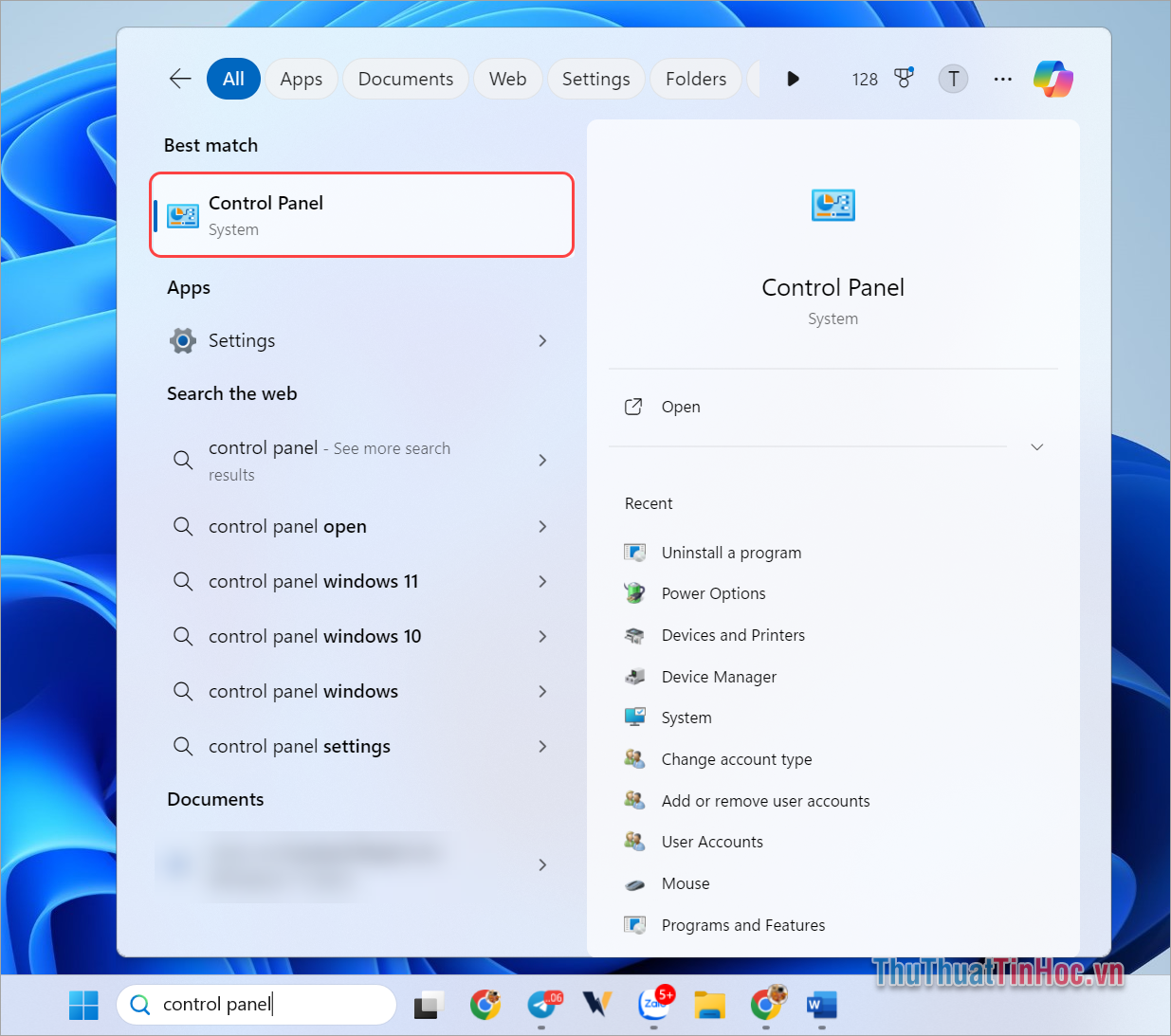
Task: Expand the Settings app result chevron
Action: tap(542, 340)
